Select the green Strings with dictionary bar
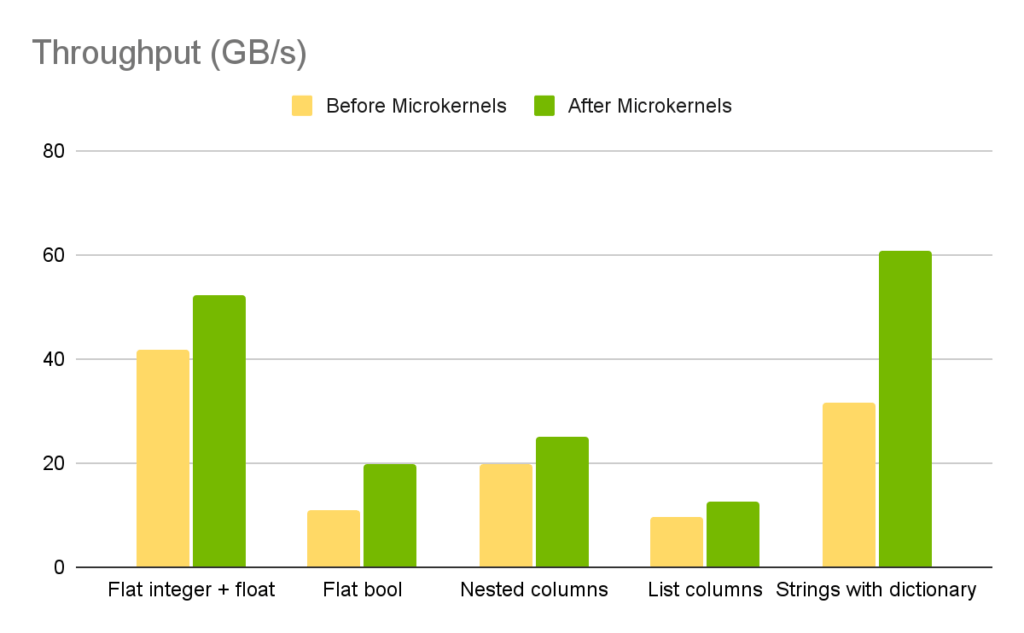1024x633 pixels. point(905,409)
